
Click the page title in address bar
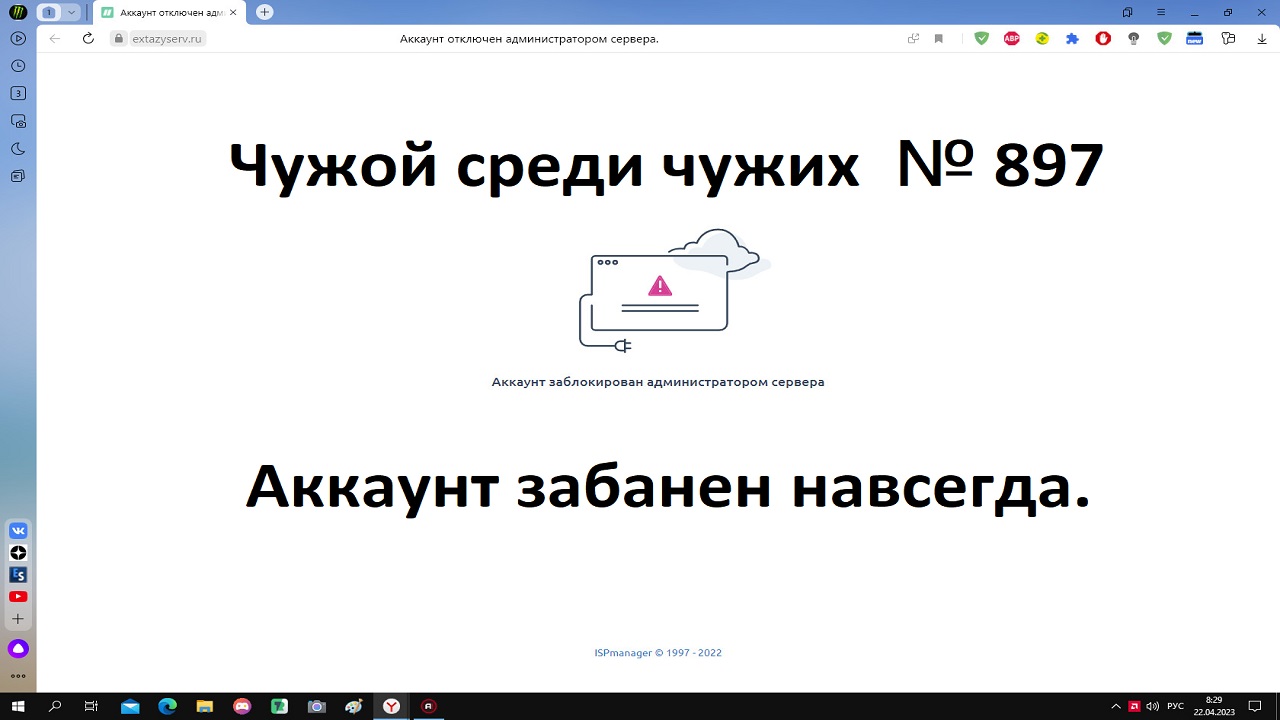[529, 39]
